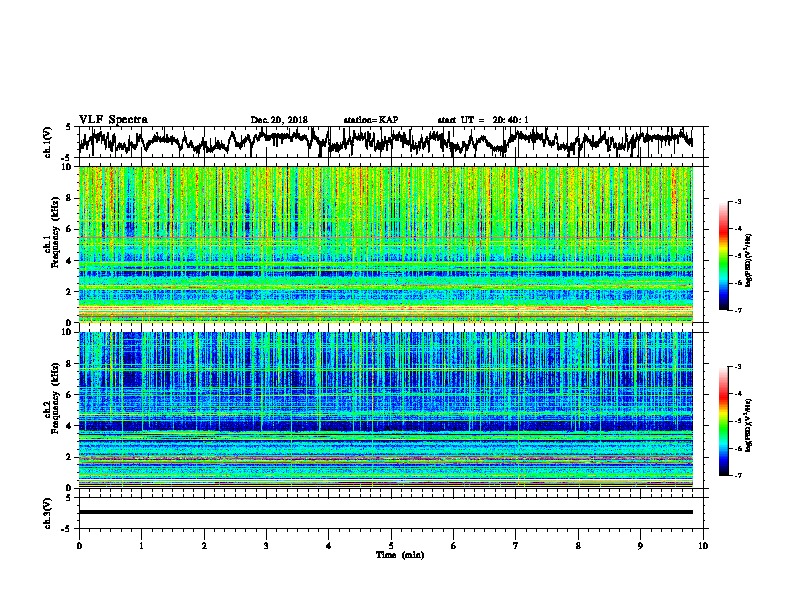Click inside the ch.1 spectrogram panel
Viewport: 792px width, 612px height.
click(385, 244)
